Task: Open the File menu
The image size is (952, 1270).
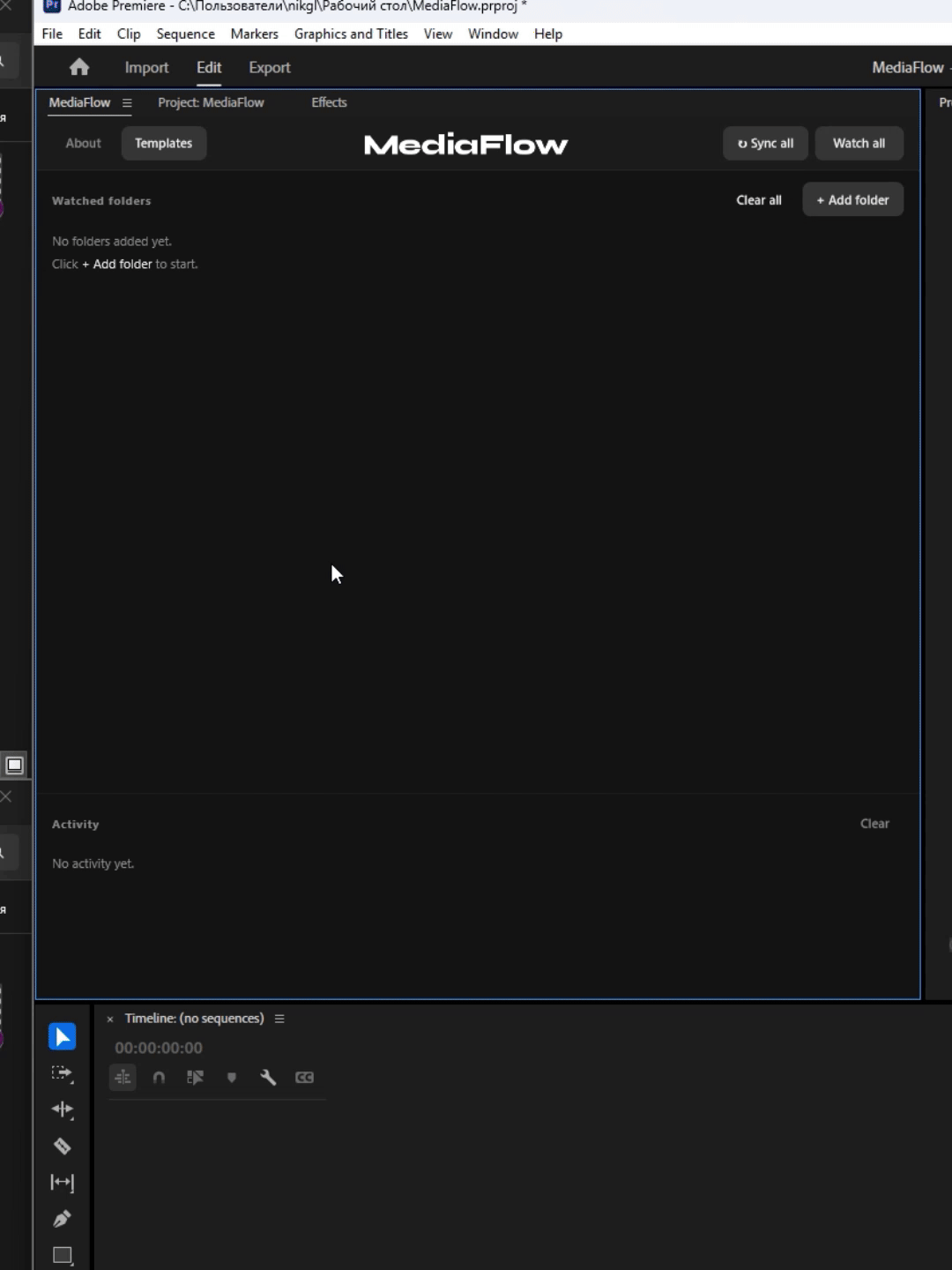Action: [52, 34]
